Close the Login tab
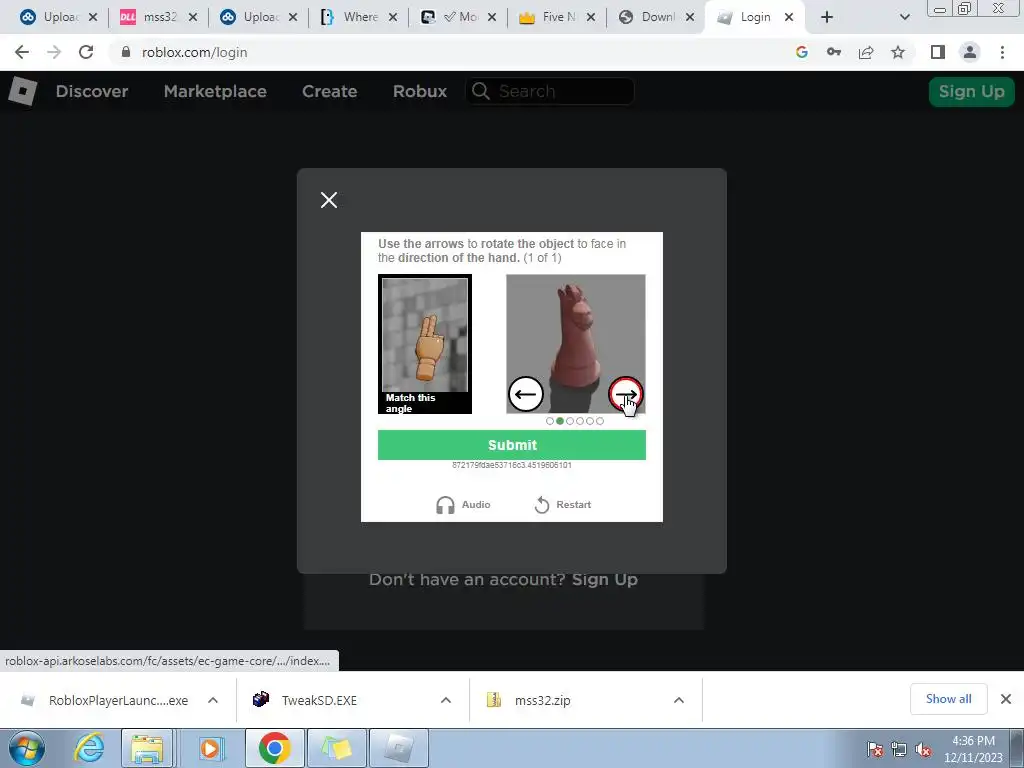 789,17
